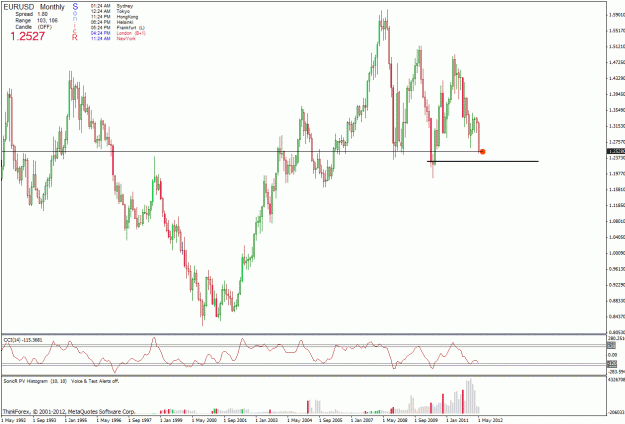The height and width of the screenshot is (424, 625).
Task: Select the thick black support line
Action: point(483,161)
